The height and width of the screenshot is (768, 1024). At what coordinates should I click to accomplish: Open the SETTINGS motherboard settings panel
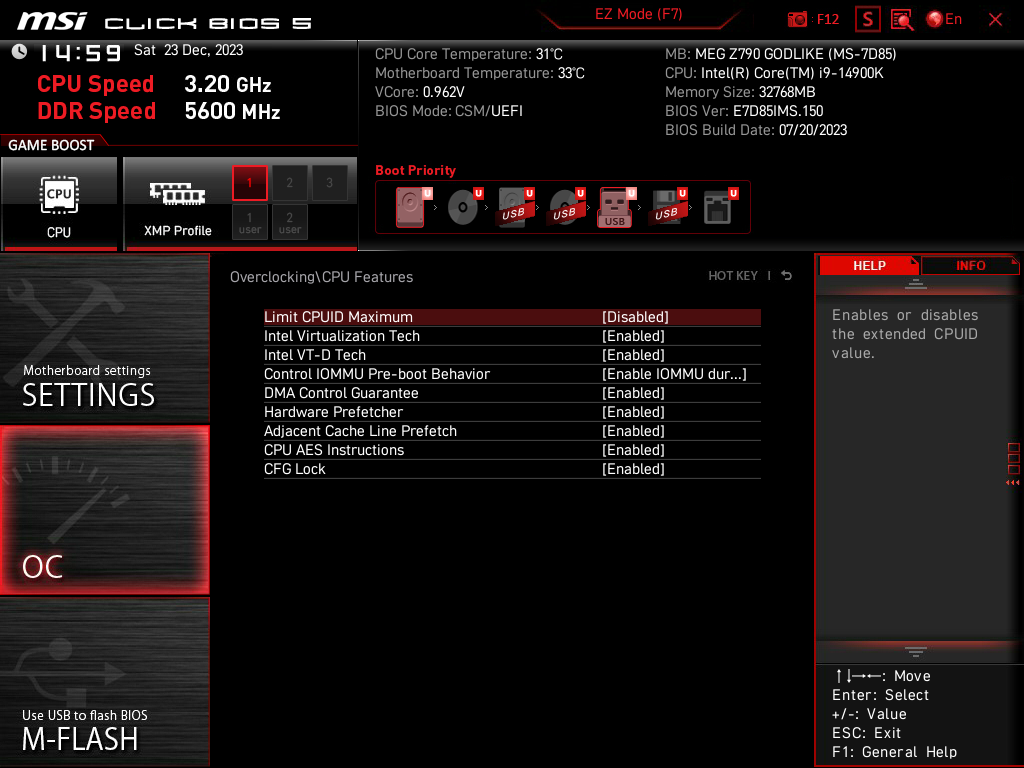coord(104,338)
